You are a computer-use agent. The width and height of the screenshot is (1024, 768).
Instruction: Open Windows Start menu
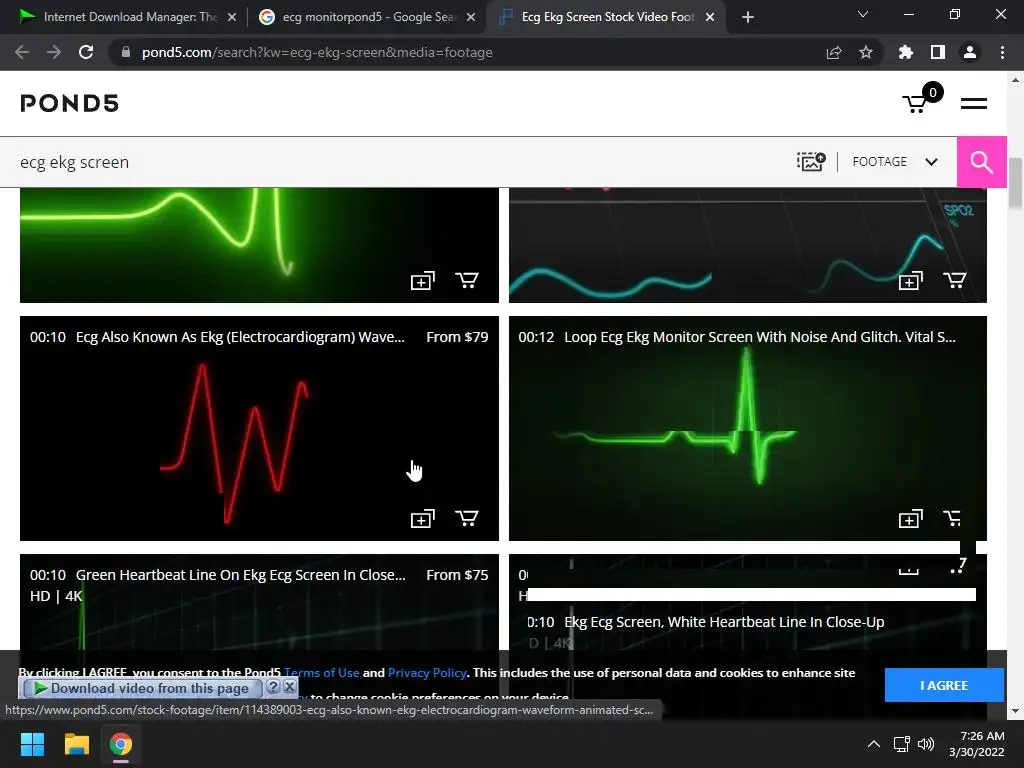coord(32,744)
